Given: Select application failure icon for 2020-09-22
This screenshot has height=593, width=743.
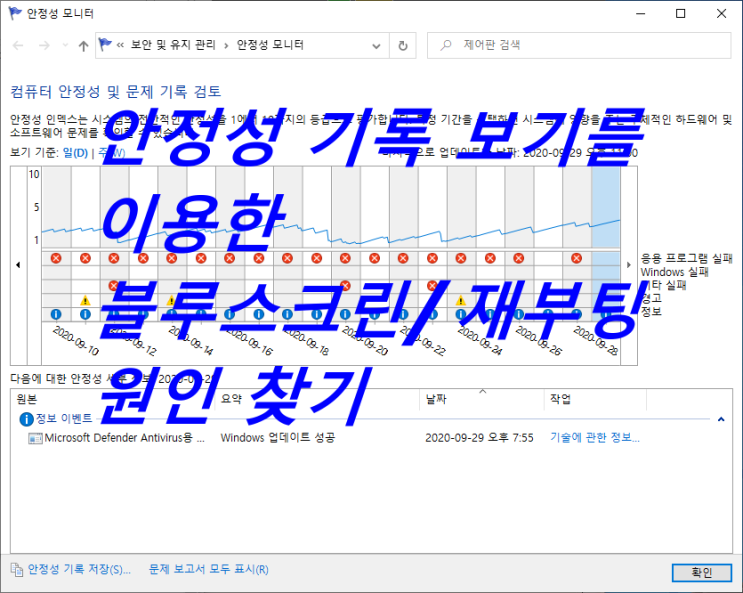Looking at the screenshot, I should (x=403, y=258).
